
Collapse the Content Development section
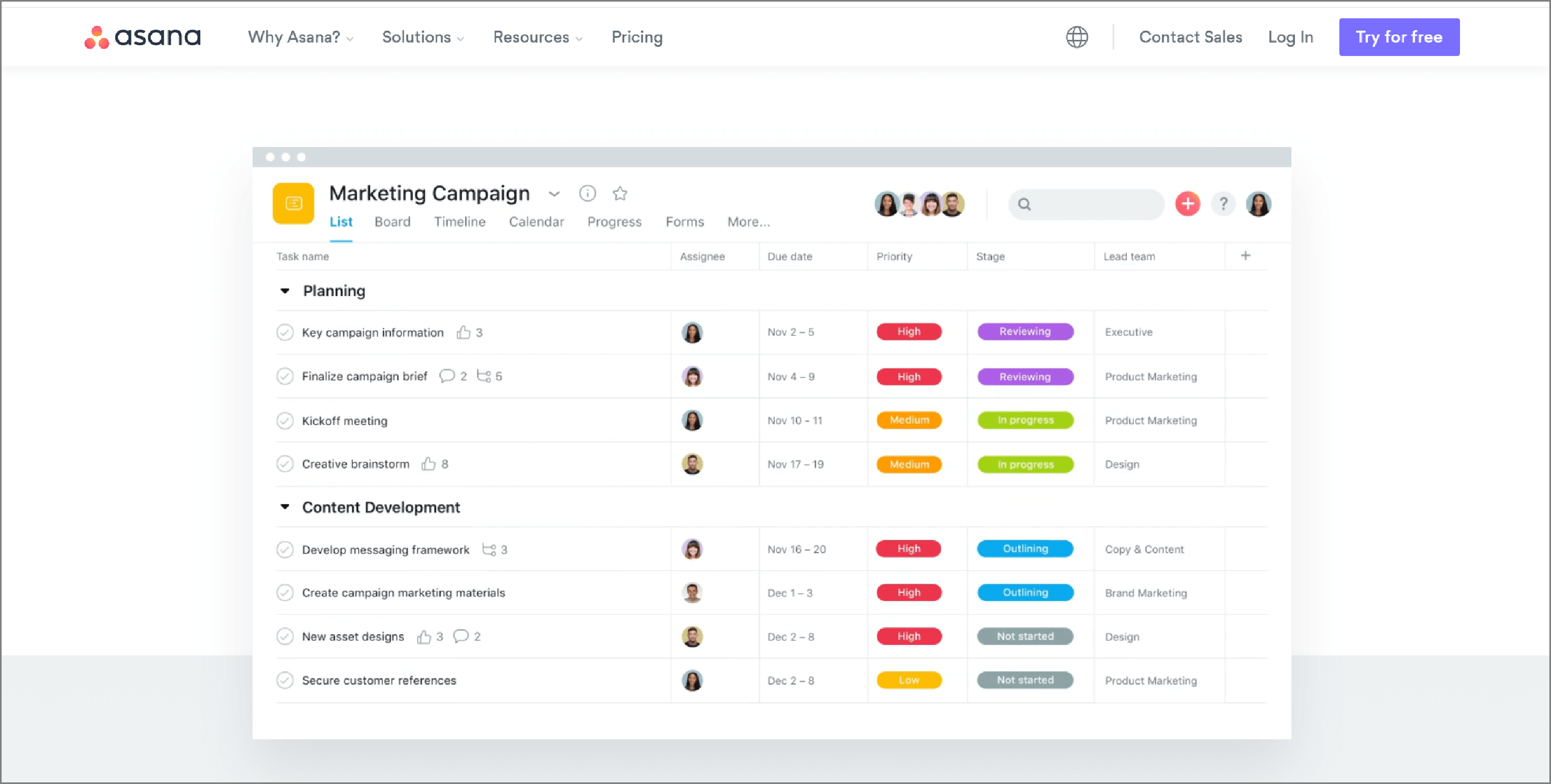pos(285,507)
